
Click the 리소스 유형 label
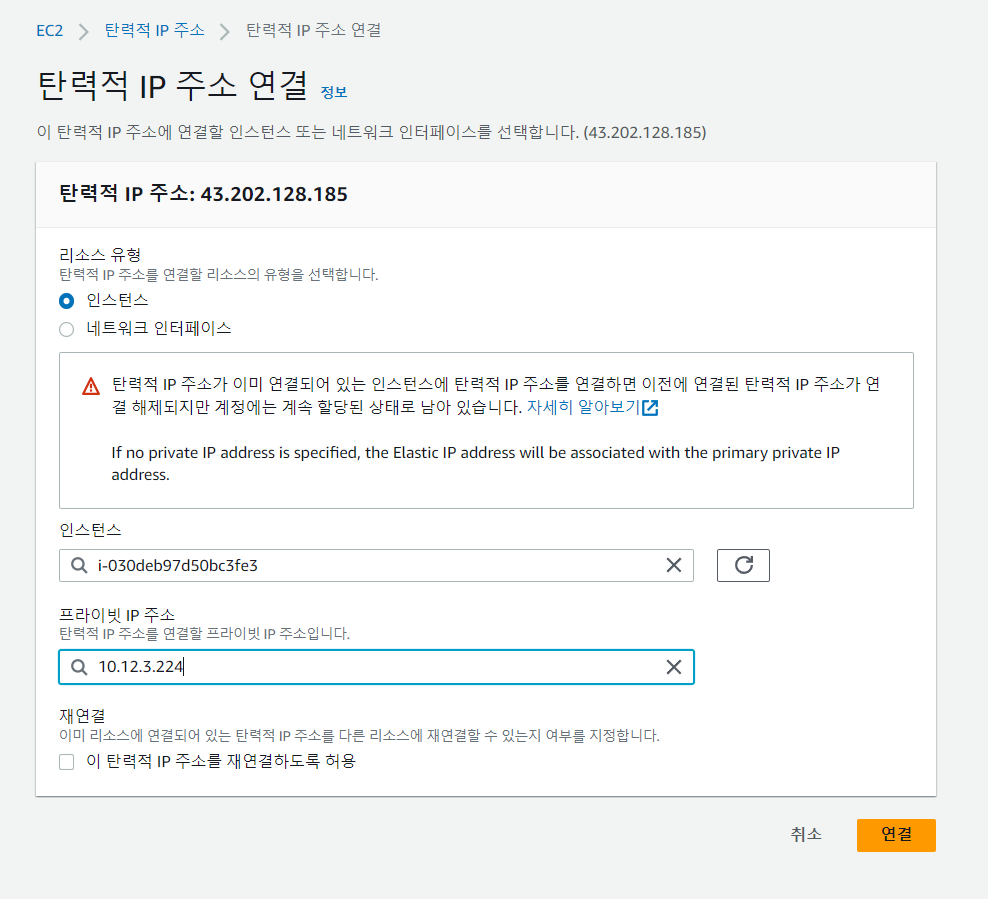point(100,255)
